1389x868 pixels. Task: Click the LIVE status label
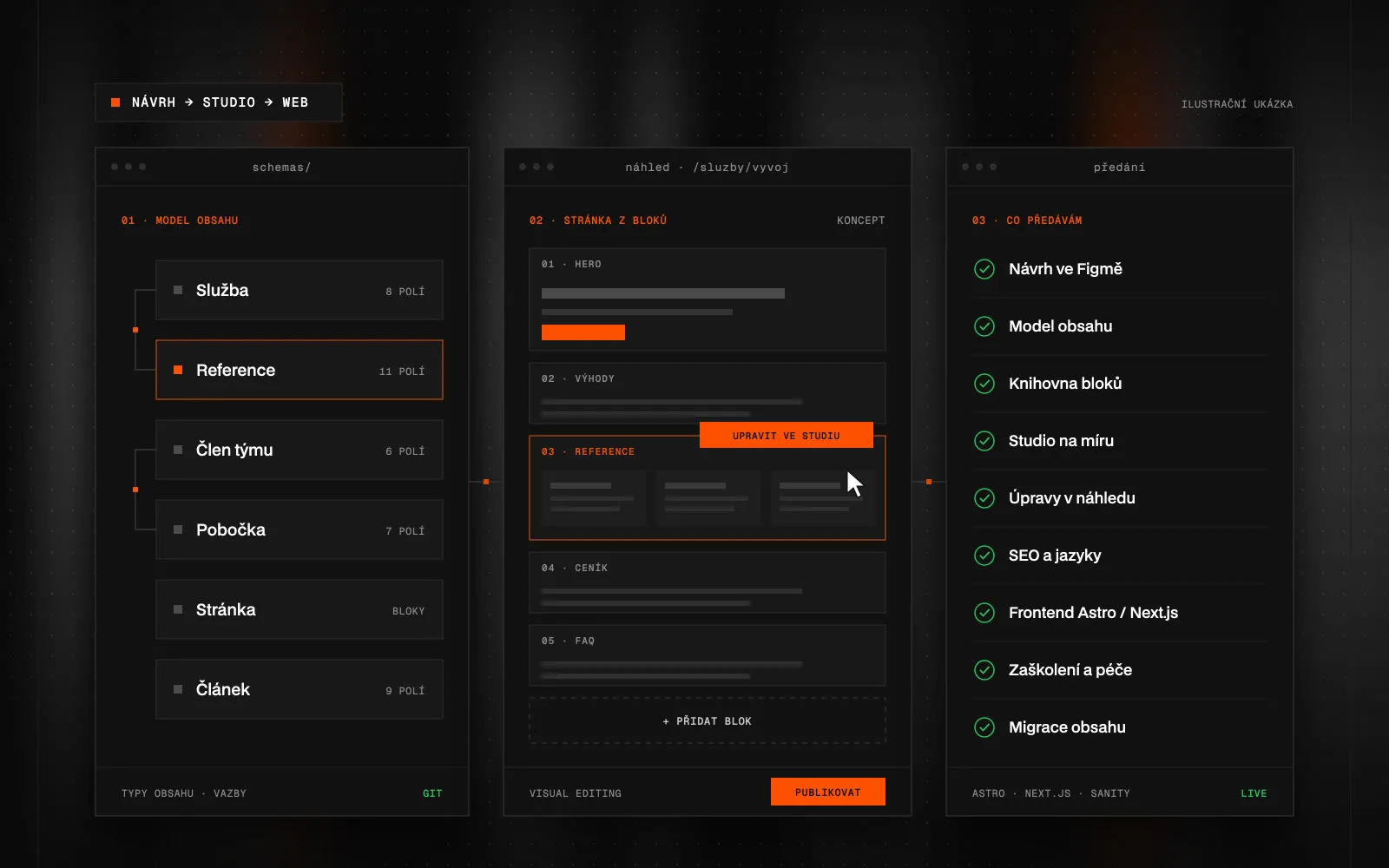(1254, 793)
